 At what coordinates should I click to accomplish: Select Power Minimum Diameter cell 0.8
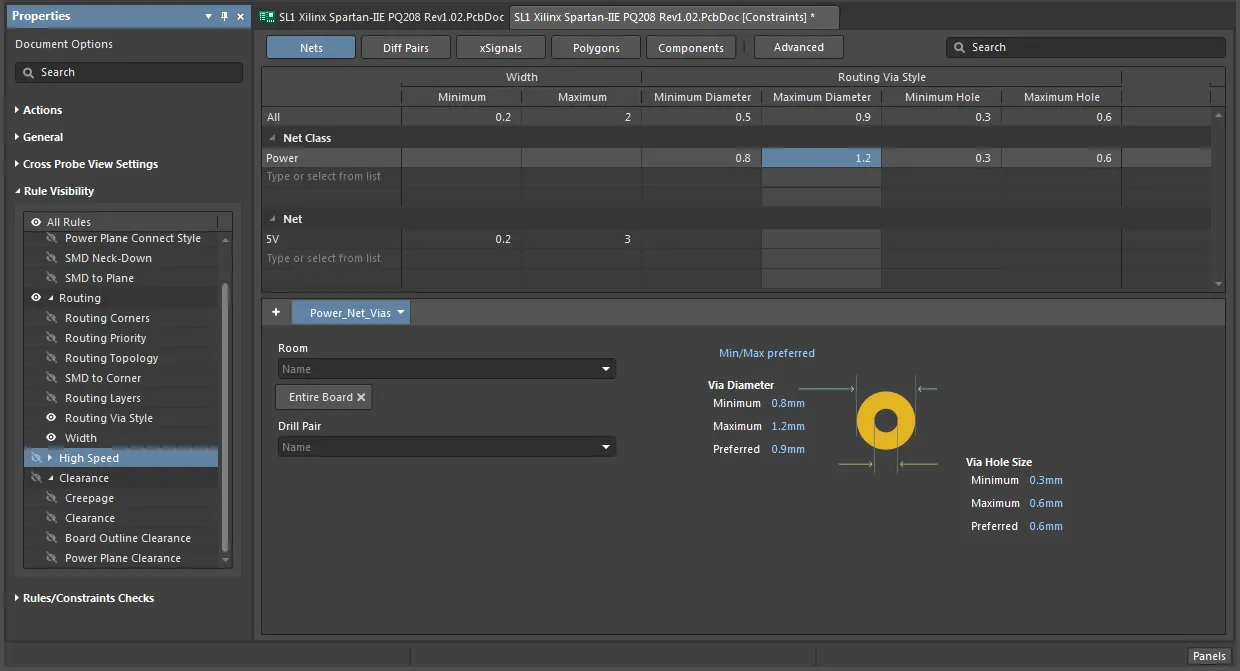click(701, 158)
